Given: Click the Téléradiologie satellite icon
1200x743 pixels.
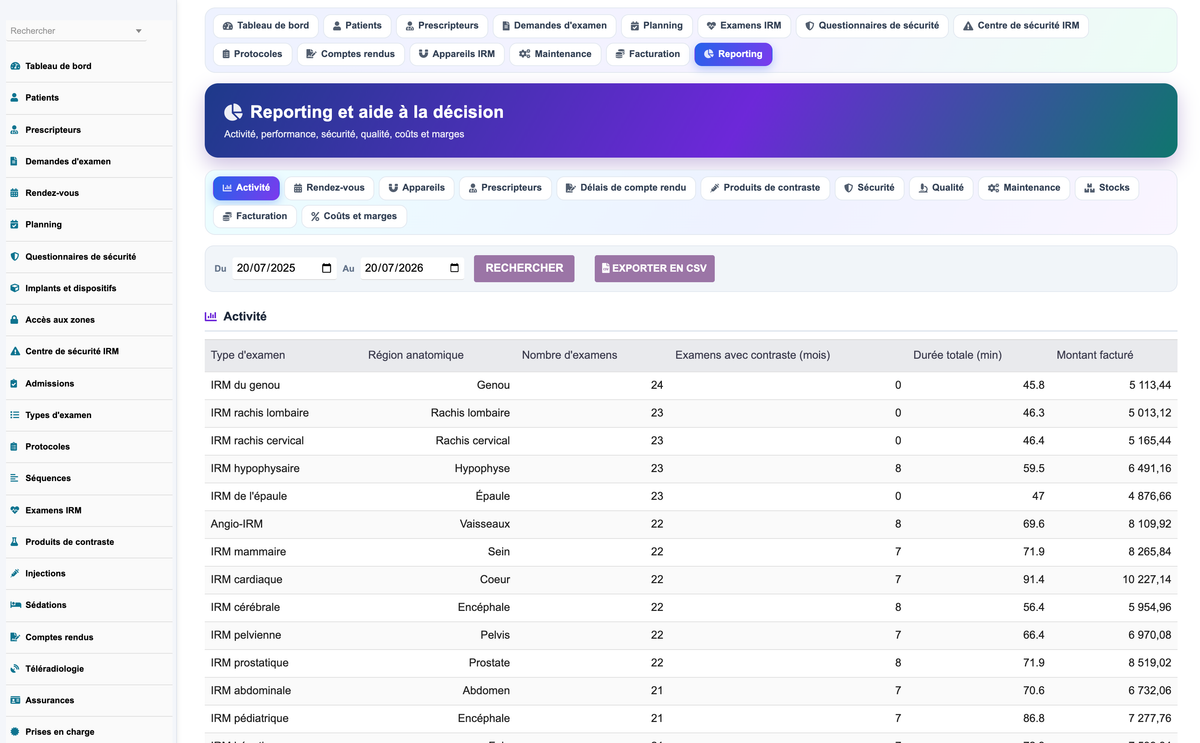Looking at the screenshot, I should (x=15, y=669).
